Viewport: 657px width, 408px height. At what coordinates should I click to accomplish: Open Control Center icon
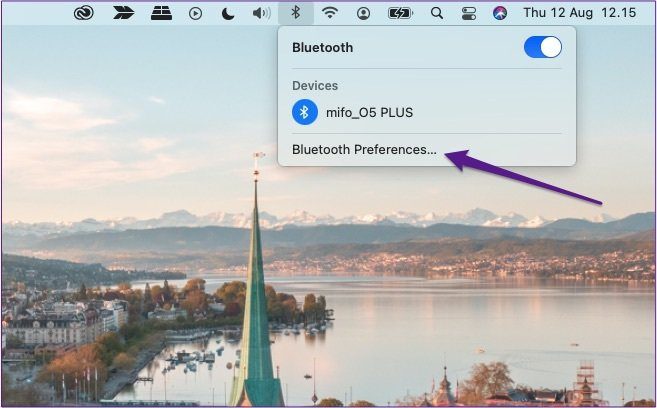tap(468, 13)
